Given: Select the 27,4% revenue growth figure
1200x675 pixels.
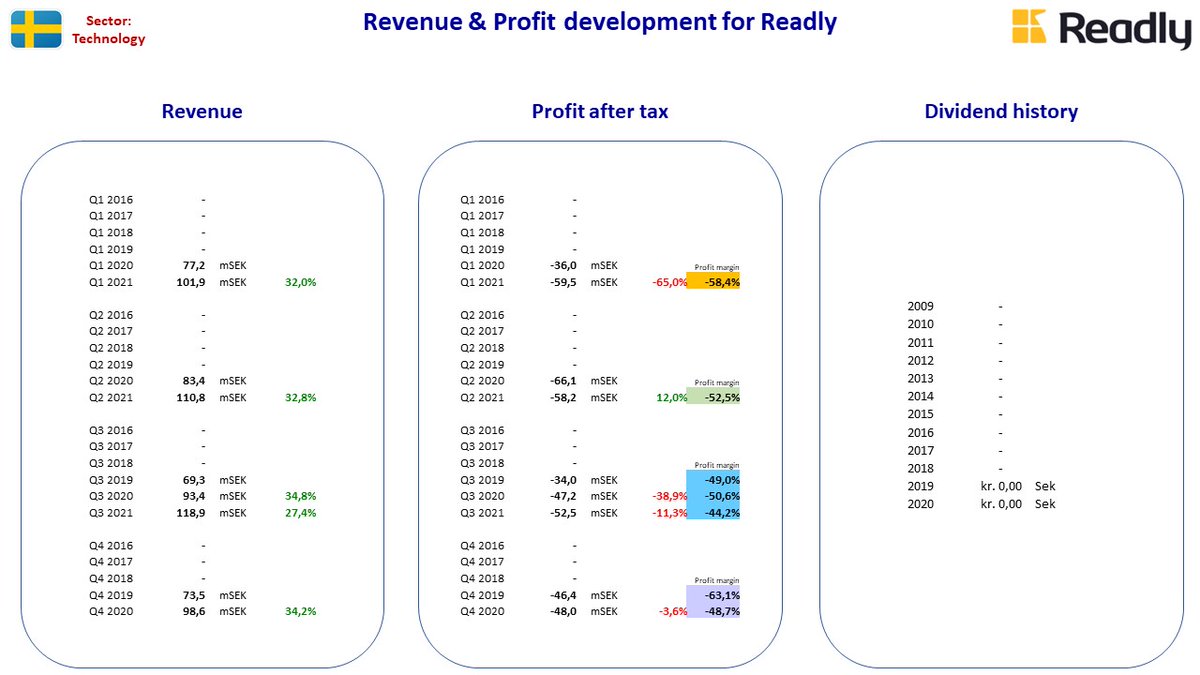Looking at the screenshot, I should tap(300, 512).
